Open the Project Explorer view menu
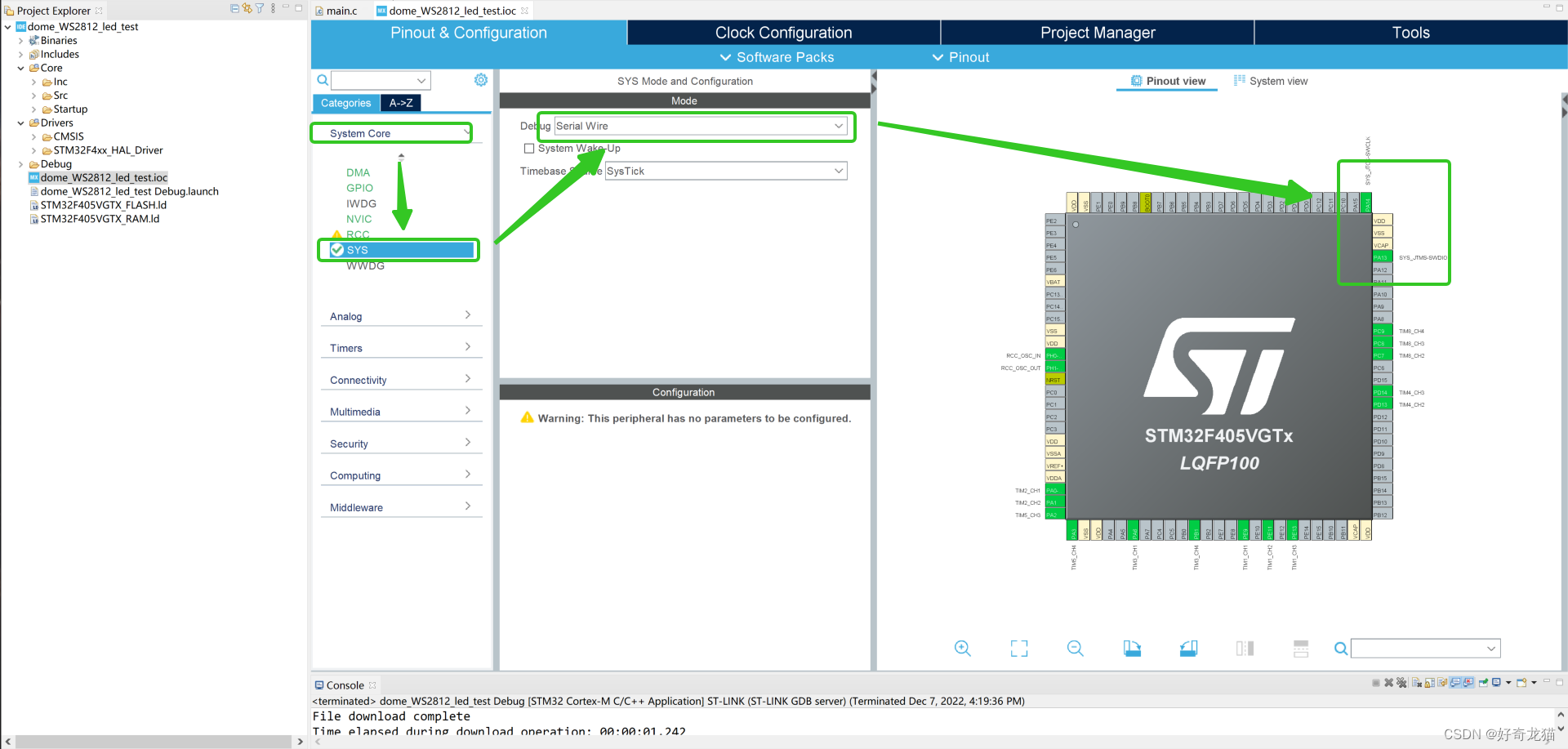The image size is (1568, 749). (x=273, y=8)
